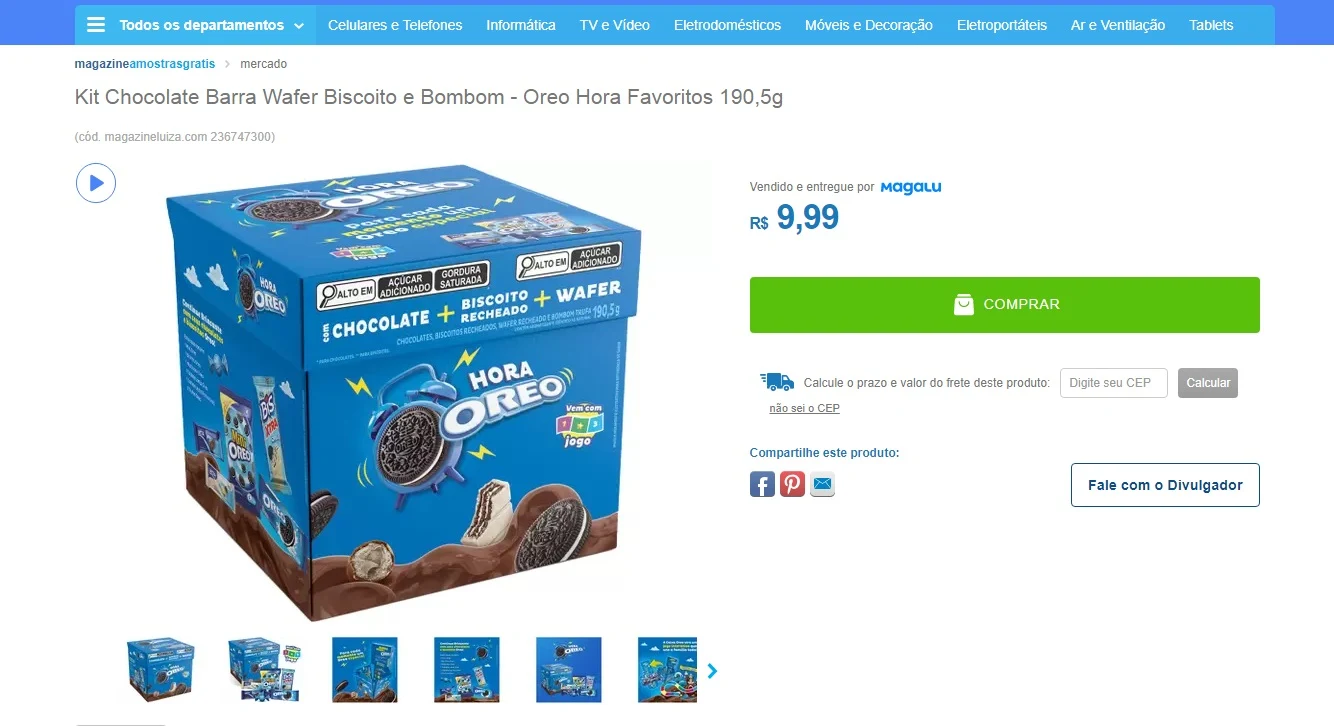1334x726 pixels.
Task: Click the green COMPRAR button
Action: click(1005, 305)
